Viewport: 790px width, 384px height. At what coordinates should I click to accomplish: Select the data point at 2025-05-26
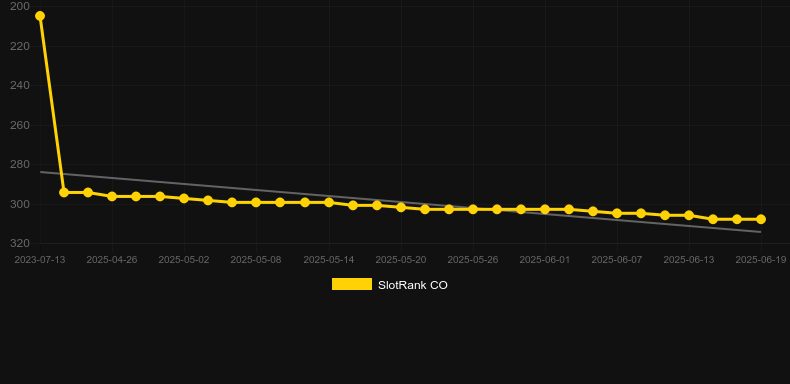point(473,209)
